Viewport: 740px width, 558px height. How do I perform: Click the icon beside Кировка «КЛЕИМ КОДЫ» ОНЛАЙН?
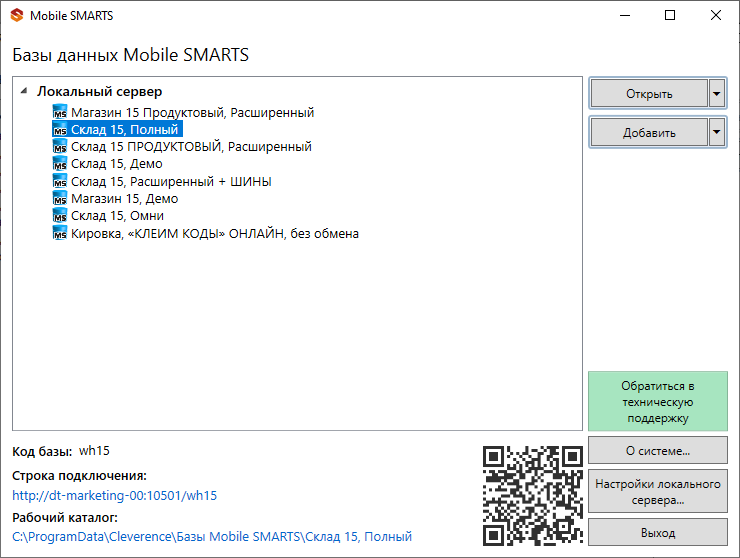click(59, 233)
